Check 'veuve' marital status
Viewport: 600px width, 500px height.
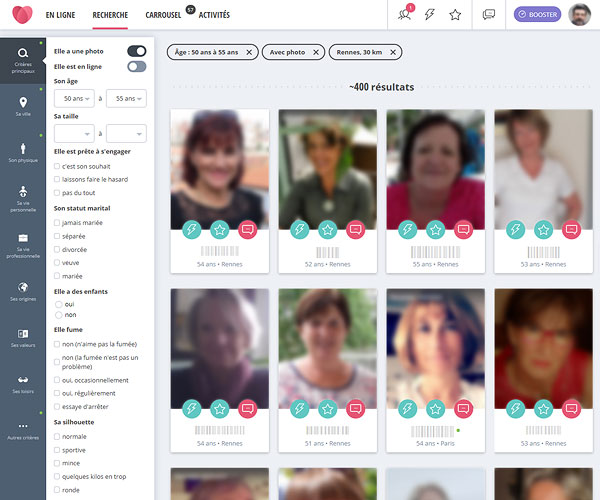pos(57,262)
